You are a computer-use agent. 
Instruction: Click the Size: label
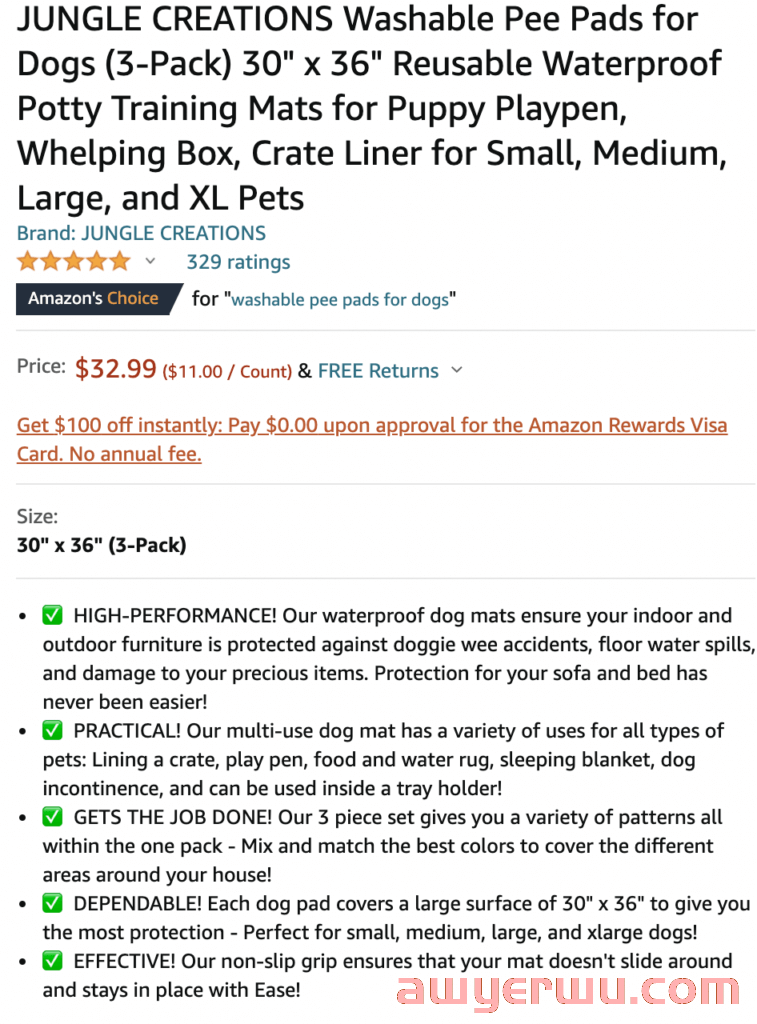click(x=37, y=517)
